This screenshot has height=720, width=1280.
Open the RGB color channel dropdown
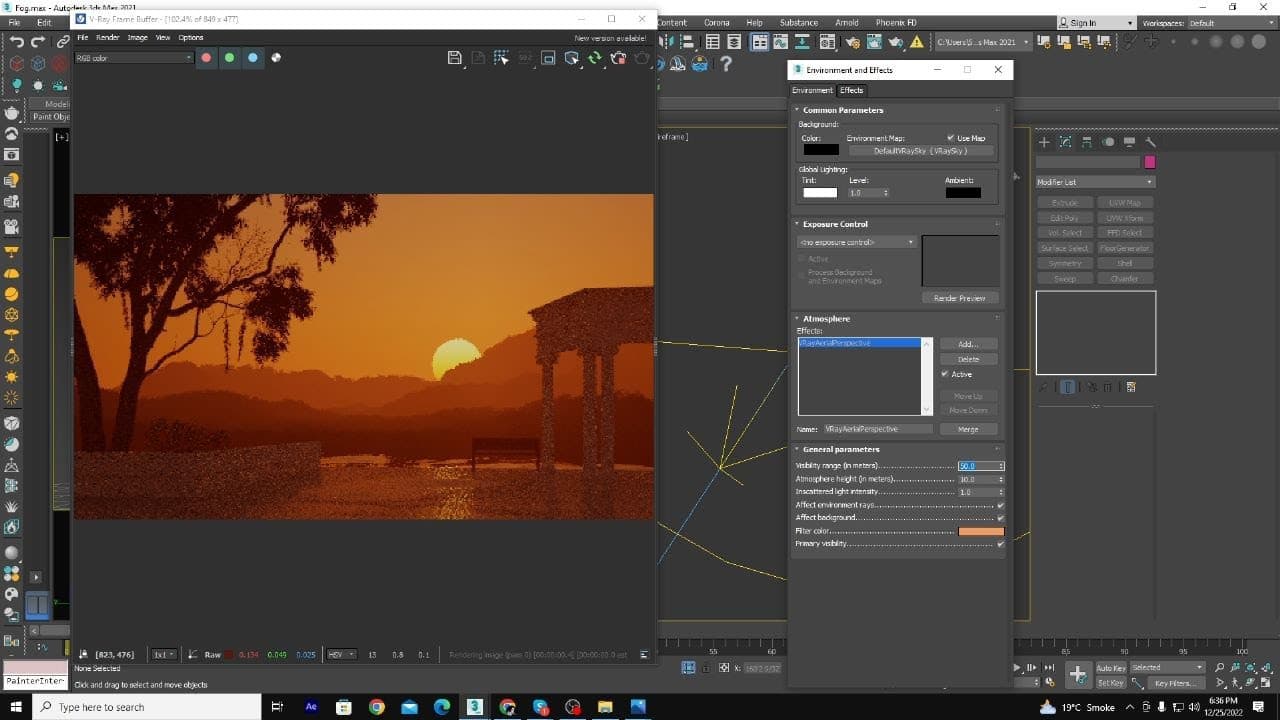coord(134,58)
